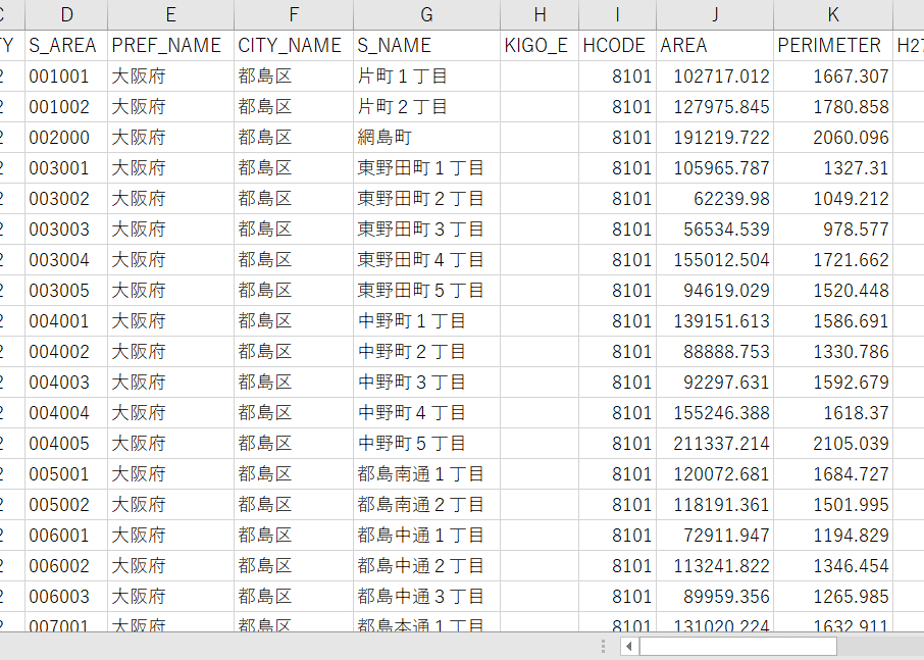
Task: Select column G header
Action: click(427, 14)
